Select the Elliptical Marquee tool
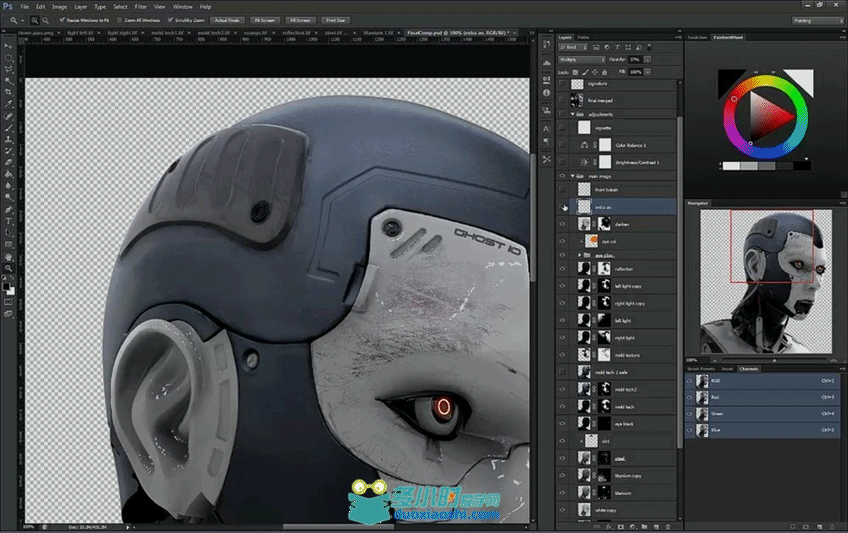This screenshot has height=533, width=848. tap(8, 58)
